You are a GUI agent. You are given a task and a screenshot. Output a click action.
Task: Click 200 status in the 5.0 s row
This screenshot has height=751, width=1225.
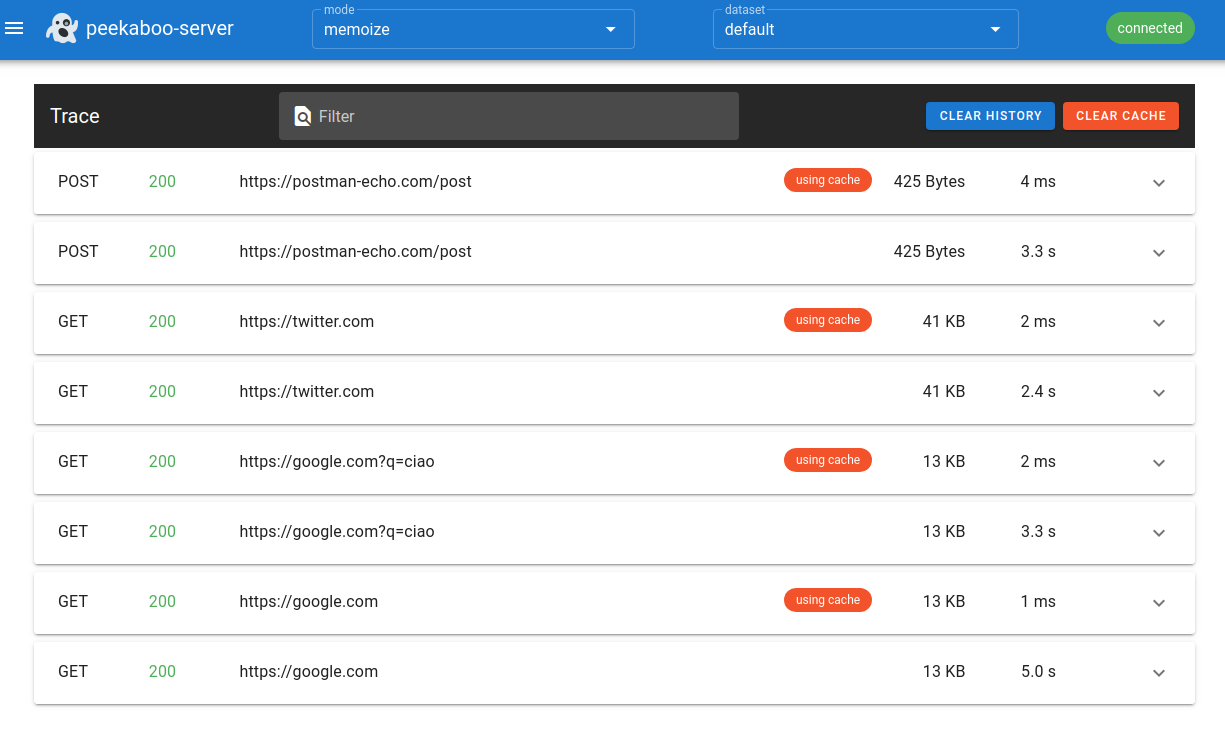coord(162,671)
